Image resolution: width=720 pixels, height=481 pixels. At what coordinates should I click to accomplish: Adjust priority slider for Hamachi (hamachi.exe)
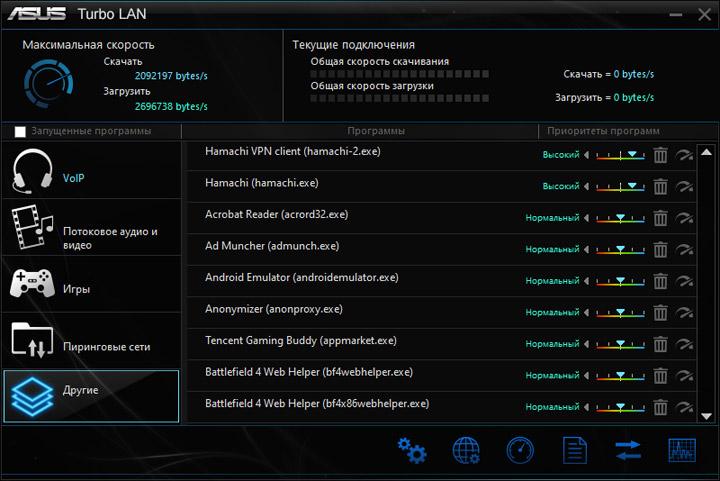pos(620,187)
